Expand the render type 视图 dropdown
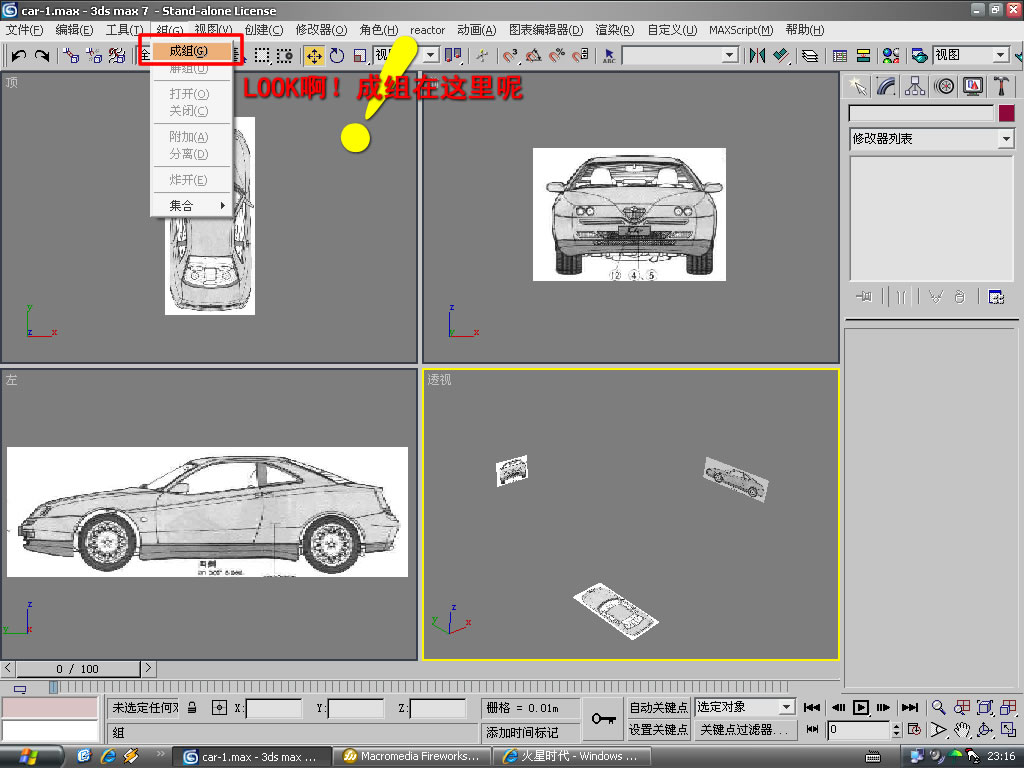 pos(1000,56)
